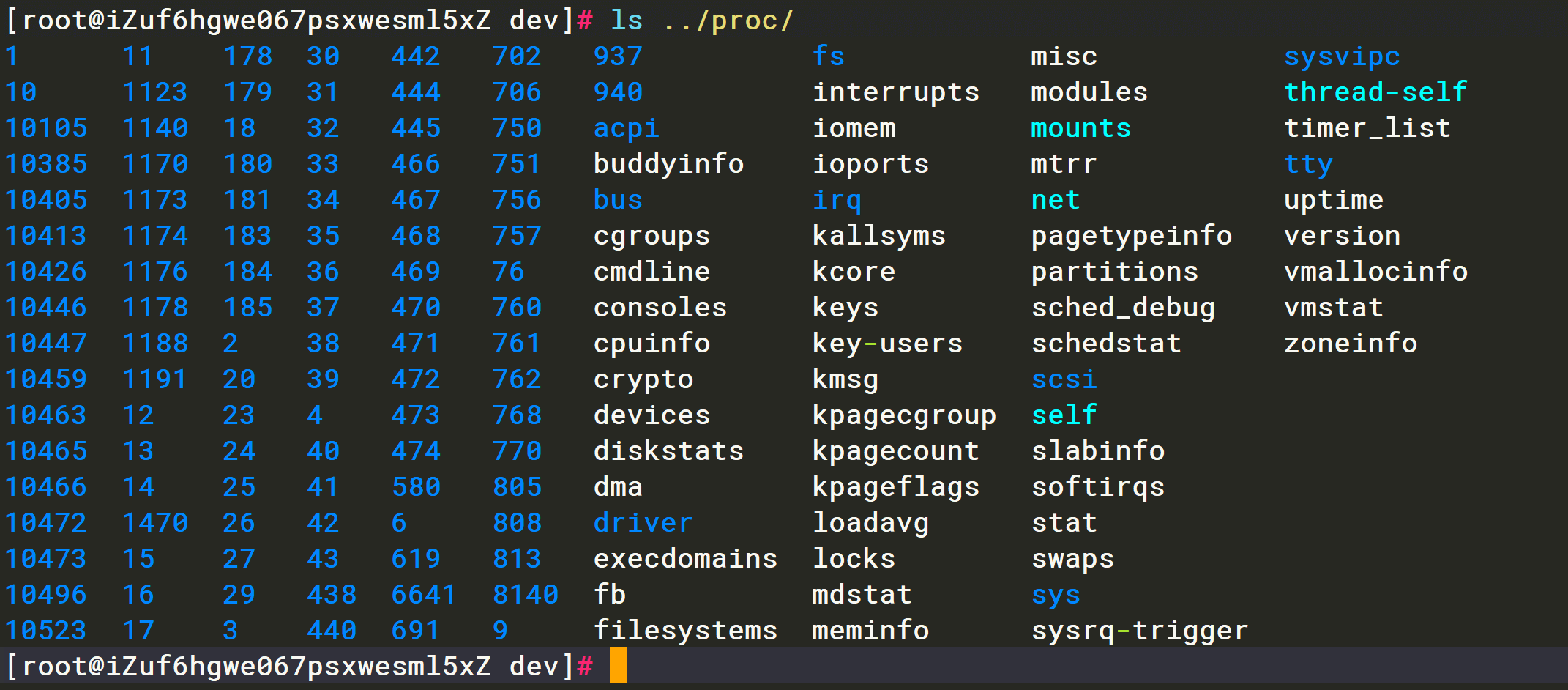
Task: Click 'pagetypeinfo' in the listing
Action: tap(1132, 236)
